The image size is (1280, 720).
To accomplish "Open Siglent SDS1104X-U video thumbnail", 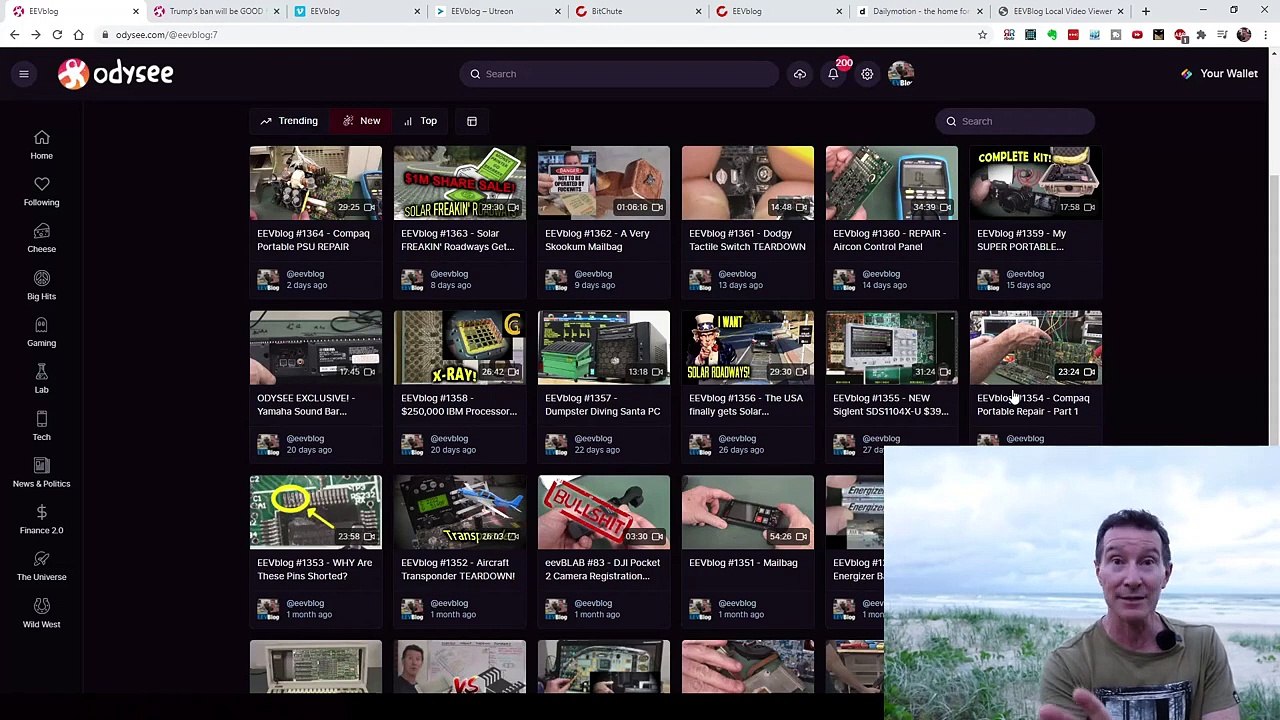I will point(892,348).
